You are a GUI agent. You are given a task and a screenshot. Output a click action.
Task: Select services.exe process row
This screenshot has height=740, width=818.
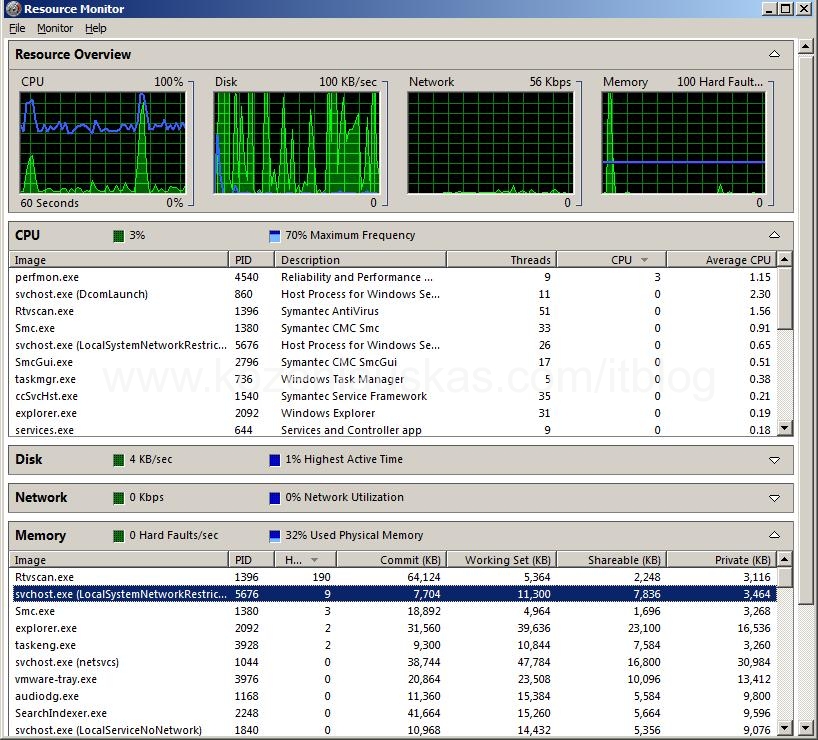[x=393, y=430]
